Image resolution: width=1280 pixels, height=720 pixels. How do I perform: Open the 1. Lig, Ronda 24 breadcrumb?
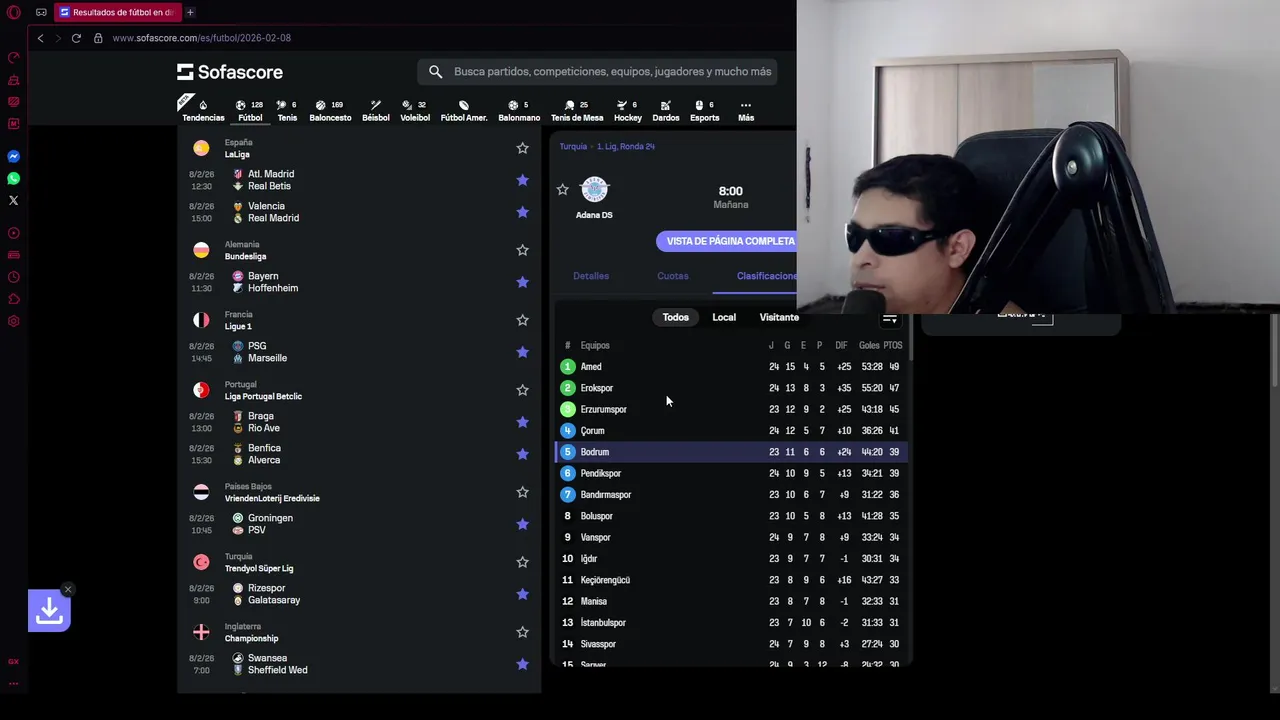coord(626,146)
